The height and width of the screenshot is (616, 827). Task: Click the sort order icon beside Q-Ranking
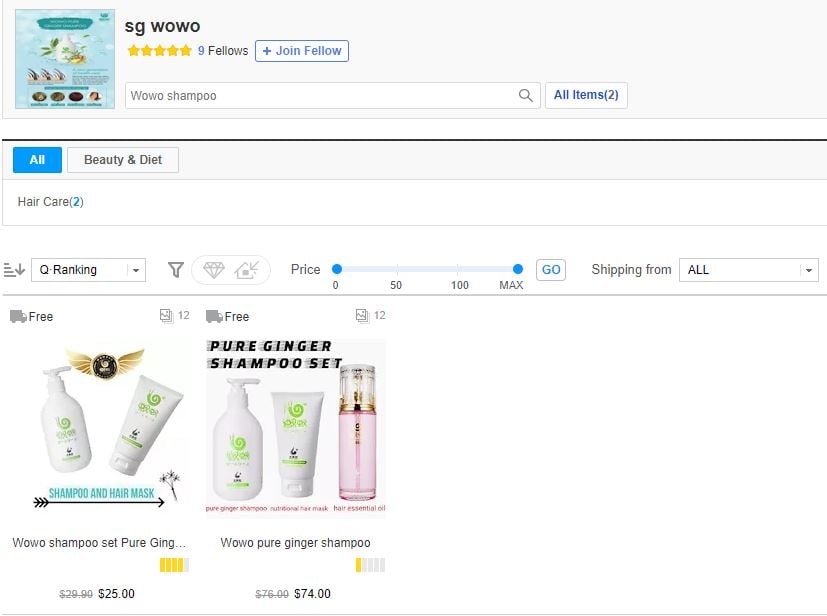tap(14, 270)
